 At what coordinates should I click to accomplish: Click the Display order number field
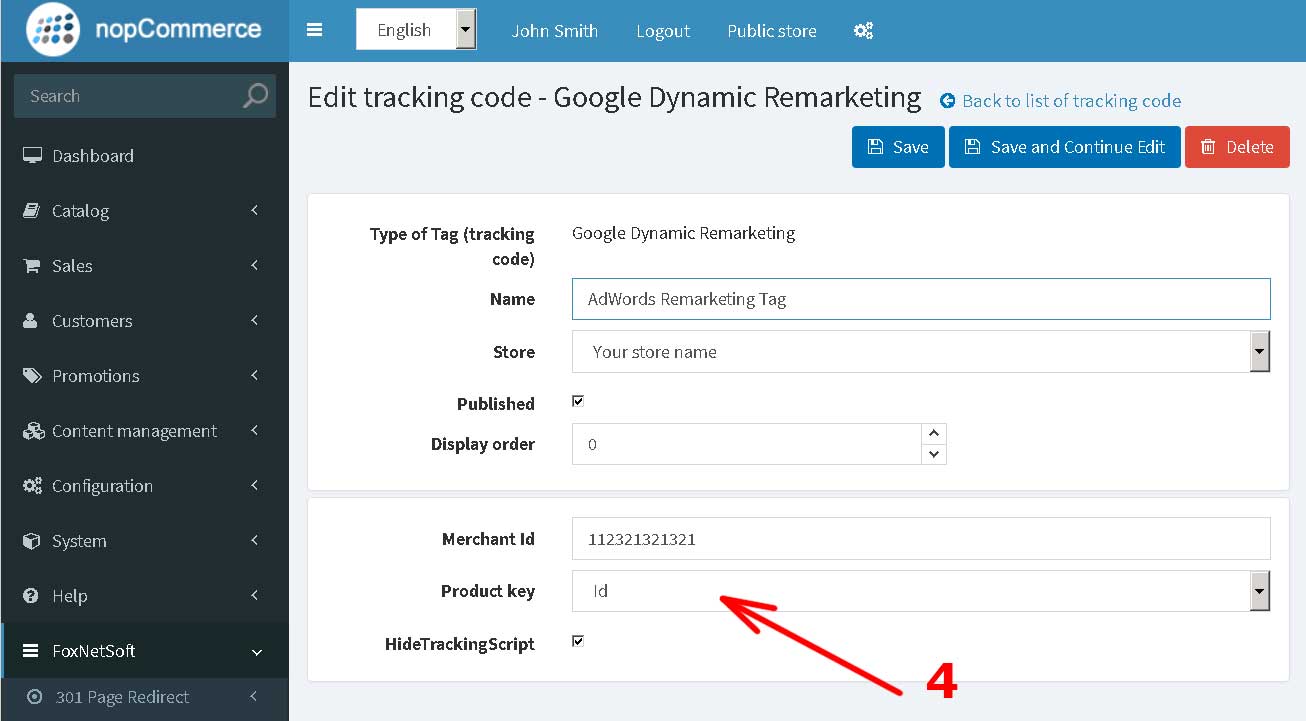746,444
